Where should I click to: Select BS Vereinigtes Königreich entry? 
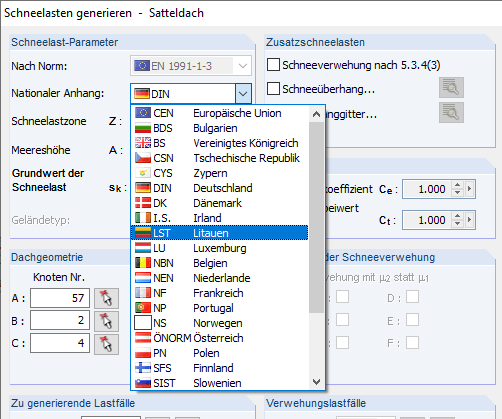pyautogui.click(x=220, y=143)
